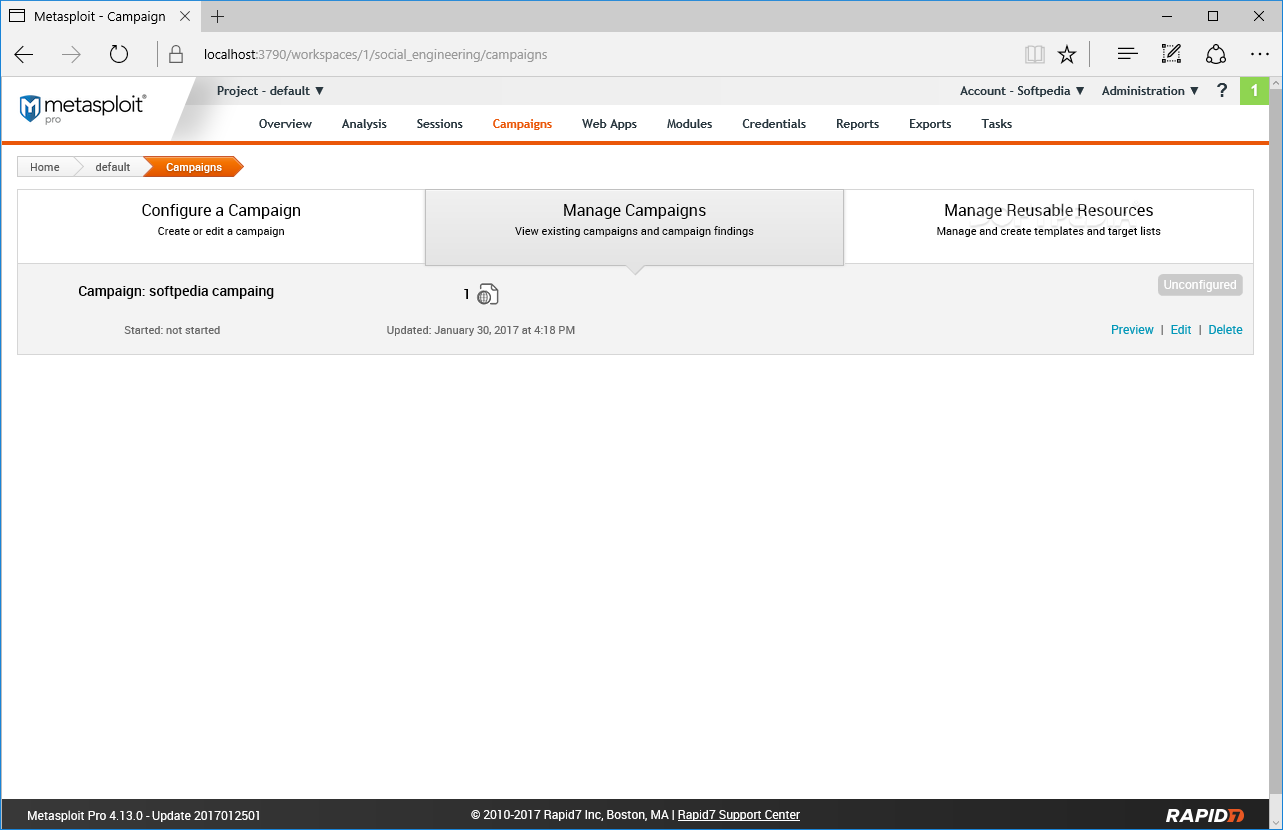The width and height of the screenshot is (1283, 830).
Task: Click the Updated January 30, 2017 timestamp
Action: [x=481, y=330]
